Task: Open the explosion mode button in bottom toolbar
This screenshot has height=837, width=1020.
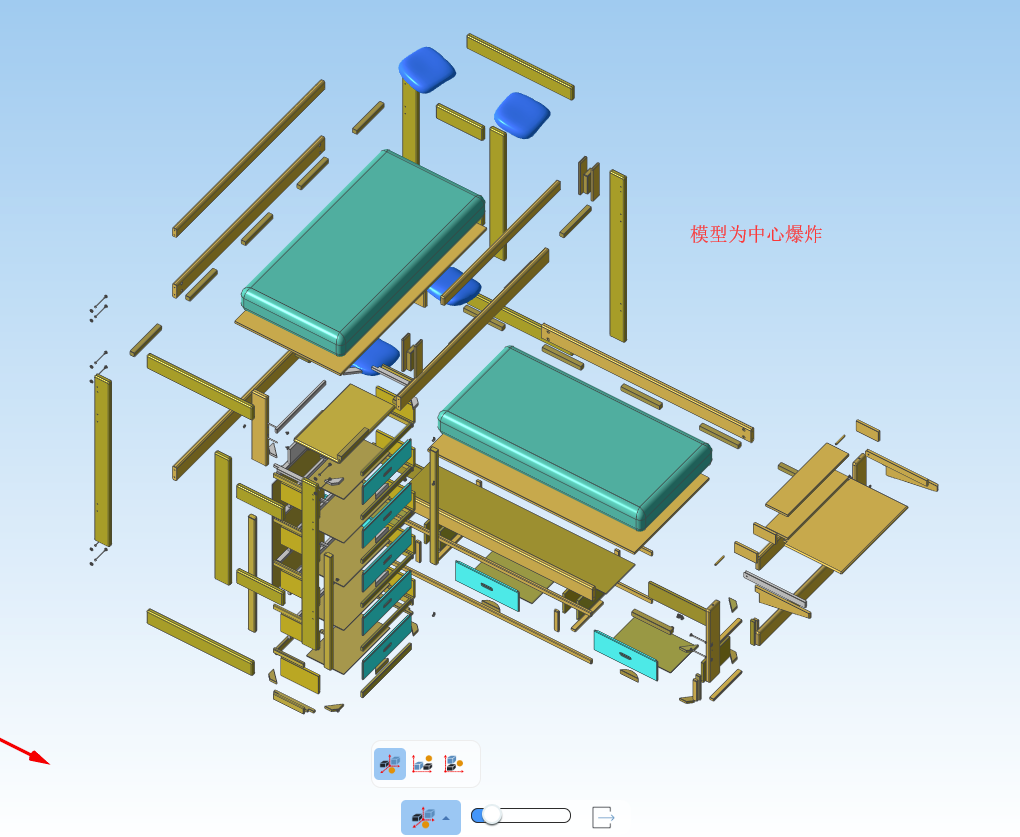Action: [x=423, y=817]
